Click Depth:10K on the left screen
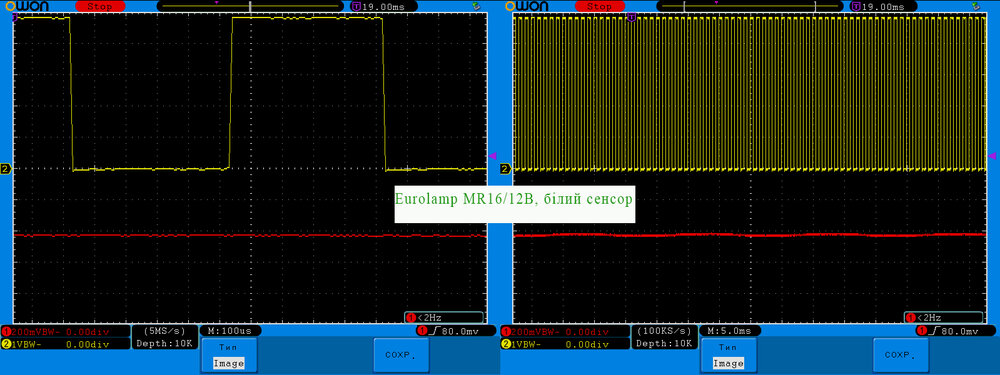The image size is (1000, 375). coord(165,343)
